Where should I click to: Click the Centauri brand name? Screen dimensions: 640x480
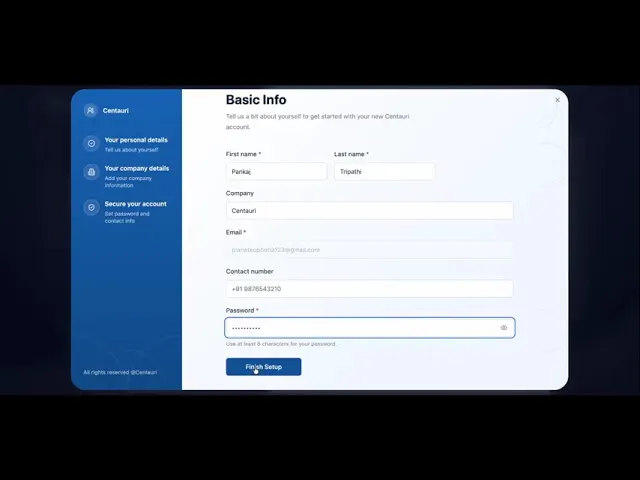(116, 111)
